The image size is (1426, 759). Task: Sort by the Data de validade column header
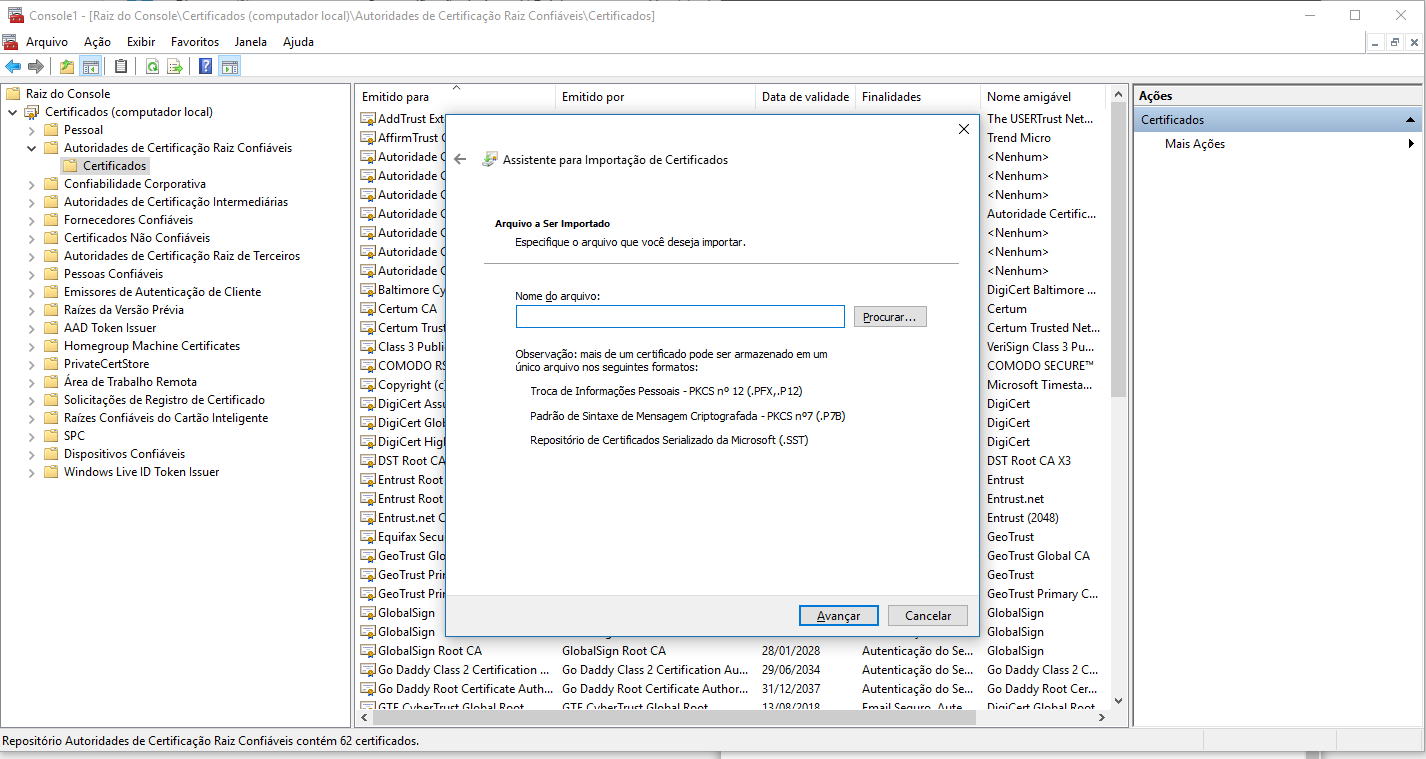coord(805,97)
